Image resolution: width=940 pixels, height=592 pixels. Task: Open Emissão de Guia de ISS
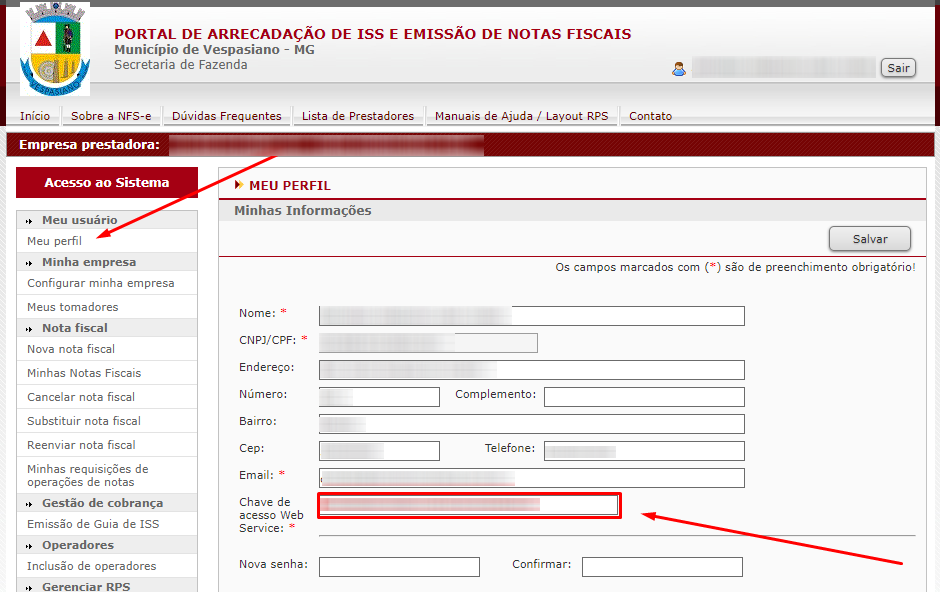click(x=93, y=524)
